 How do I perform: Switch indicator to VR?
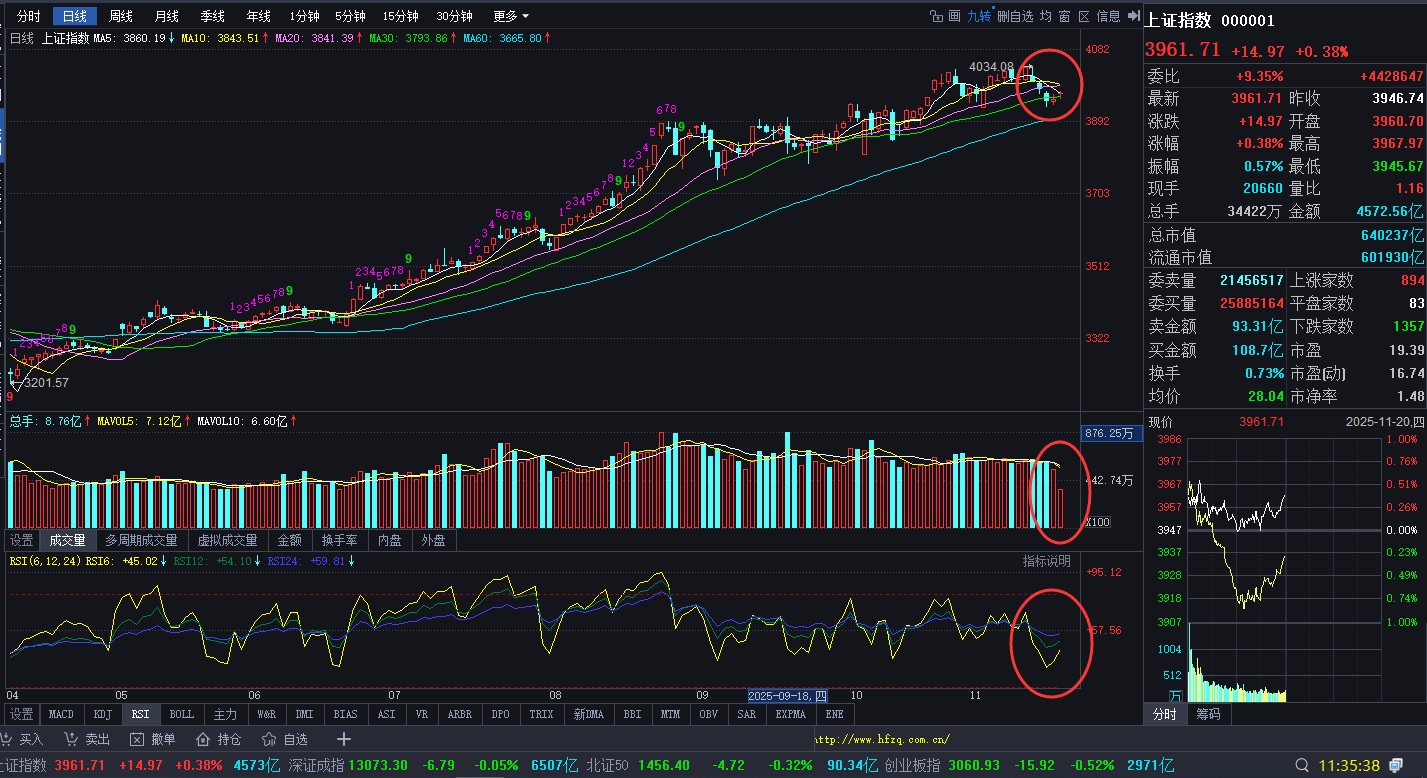click(x=422, y=714)
